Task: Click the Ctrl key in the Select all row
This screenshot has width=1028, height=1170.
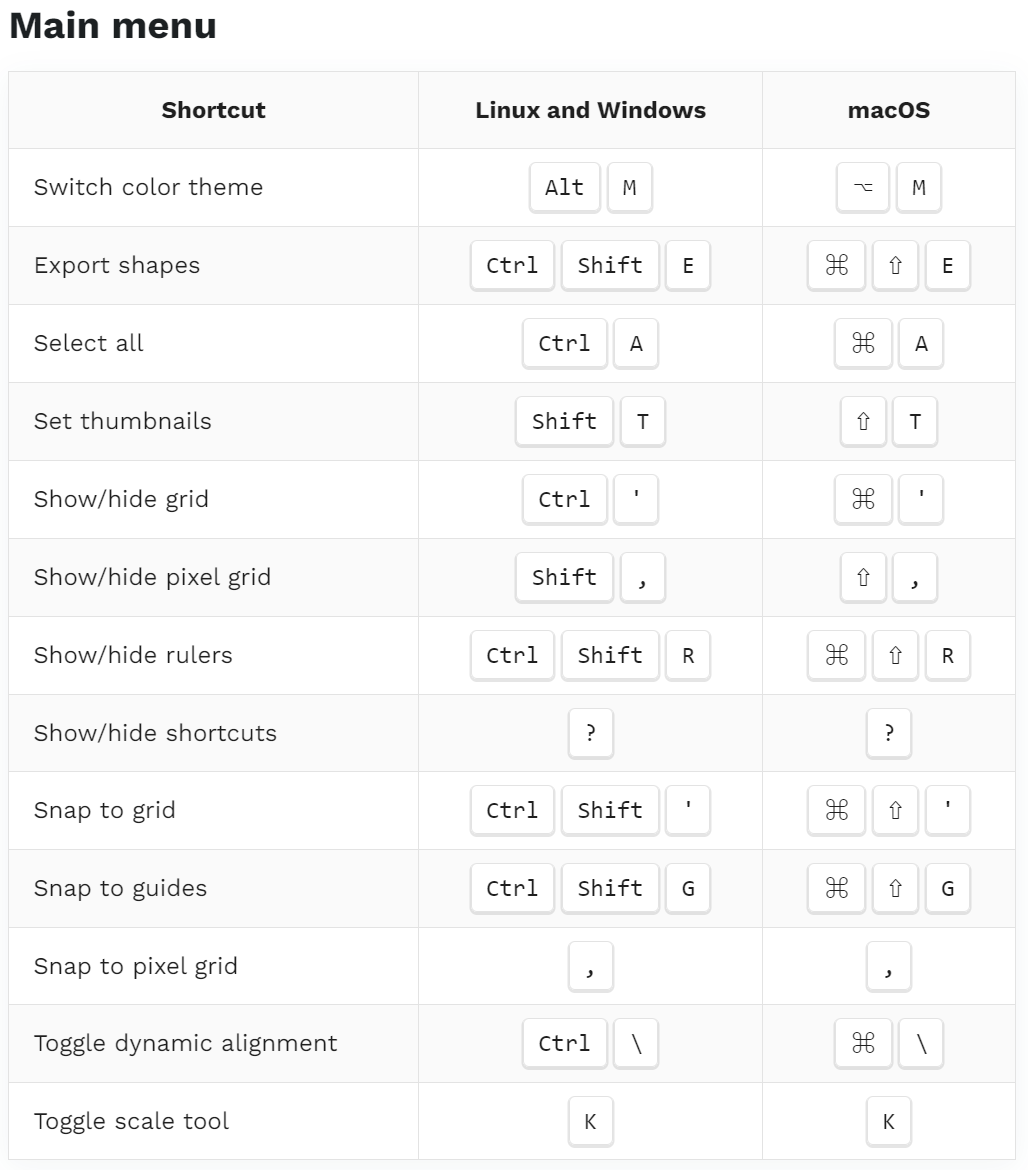Action: 564,344
